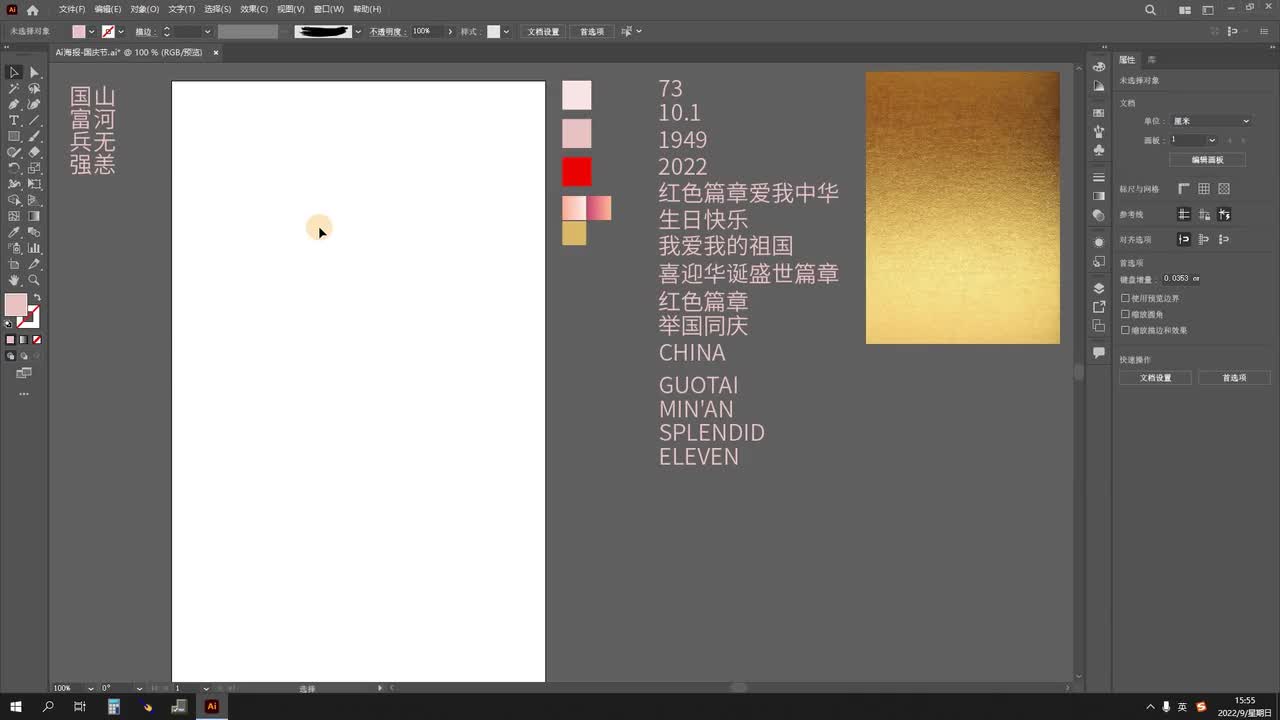Viewport: 1280px width, 720px height.
Task: Open the Asset Export panel icon
Action: click(x=1099, y=307)
